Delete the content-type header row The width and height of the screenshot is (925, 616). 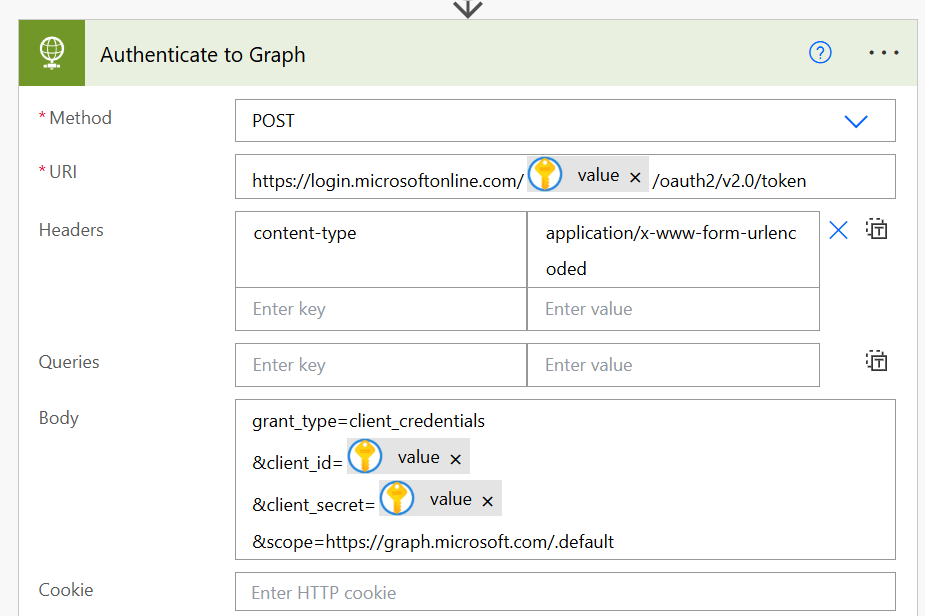(x=838, y=231)
